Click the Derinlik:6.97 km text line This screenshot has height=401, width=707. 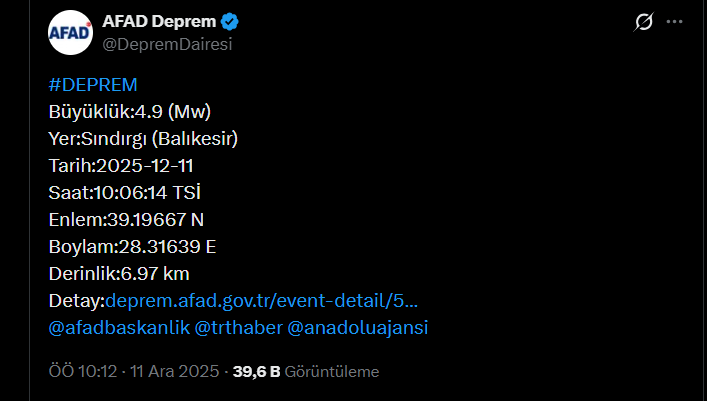point(118,273)
